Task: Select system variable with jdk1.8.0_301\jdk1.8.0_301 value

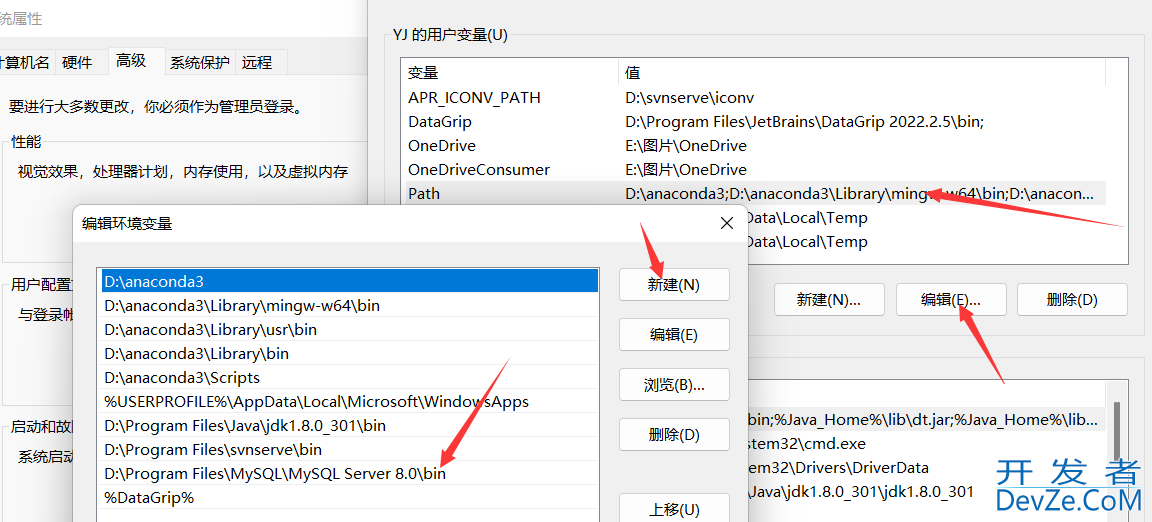Action: click(x=926, y=491)
